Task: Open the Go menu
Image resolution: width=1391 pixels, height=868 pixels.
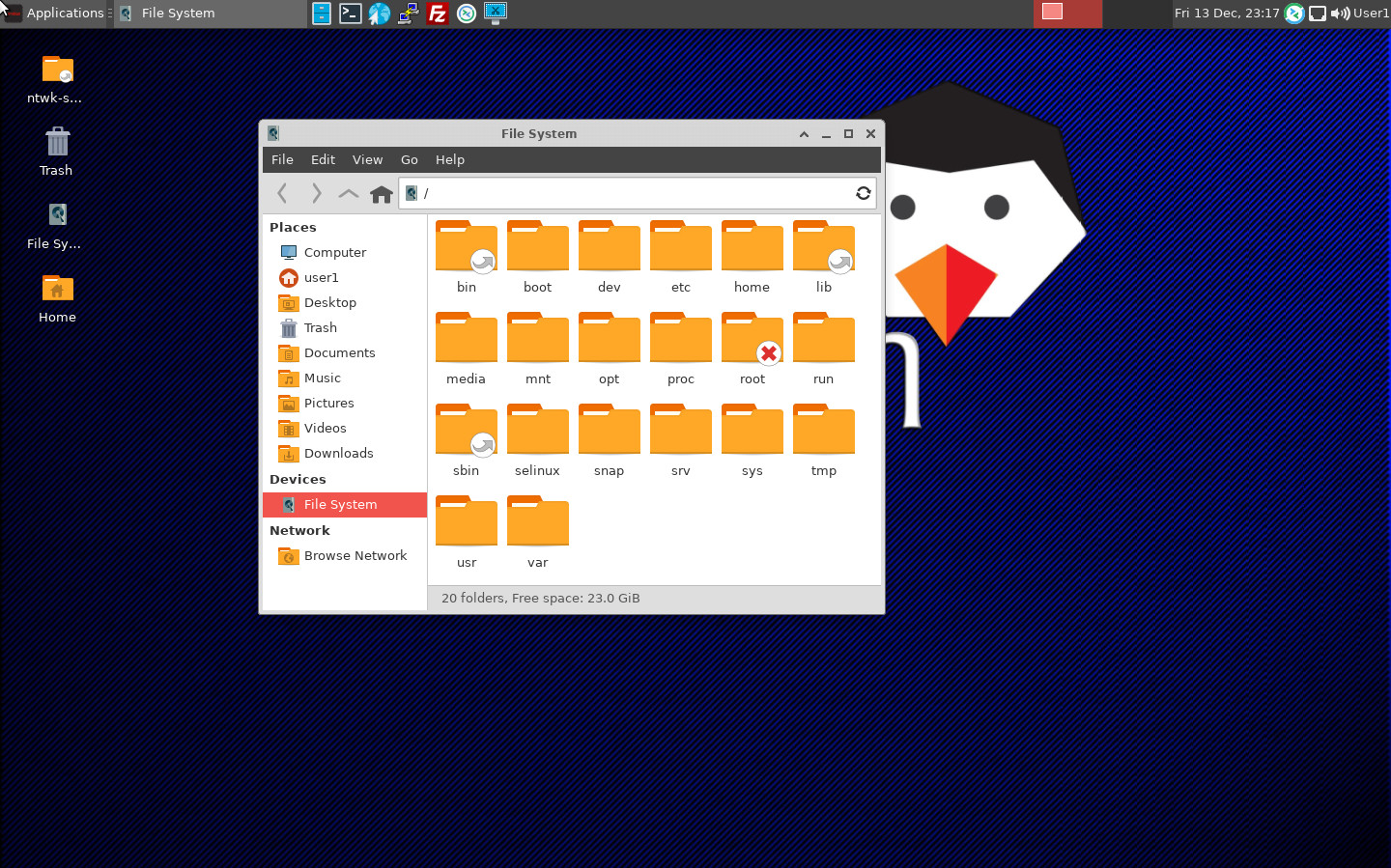Action: 409,159
